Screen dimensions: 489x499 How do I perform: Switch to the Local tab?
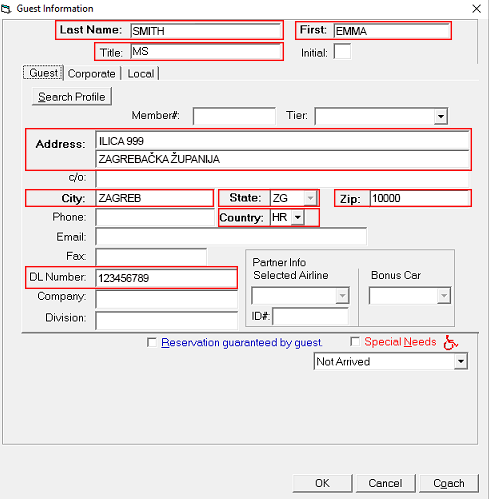(141, 74)
